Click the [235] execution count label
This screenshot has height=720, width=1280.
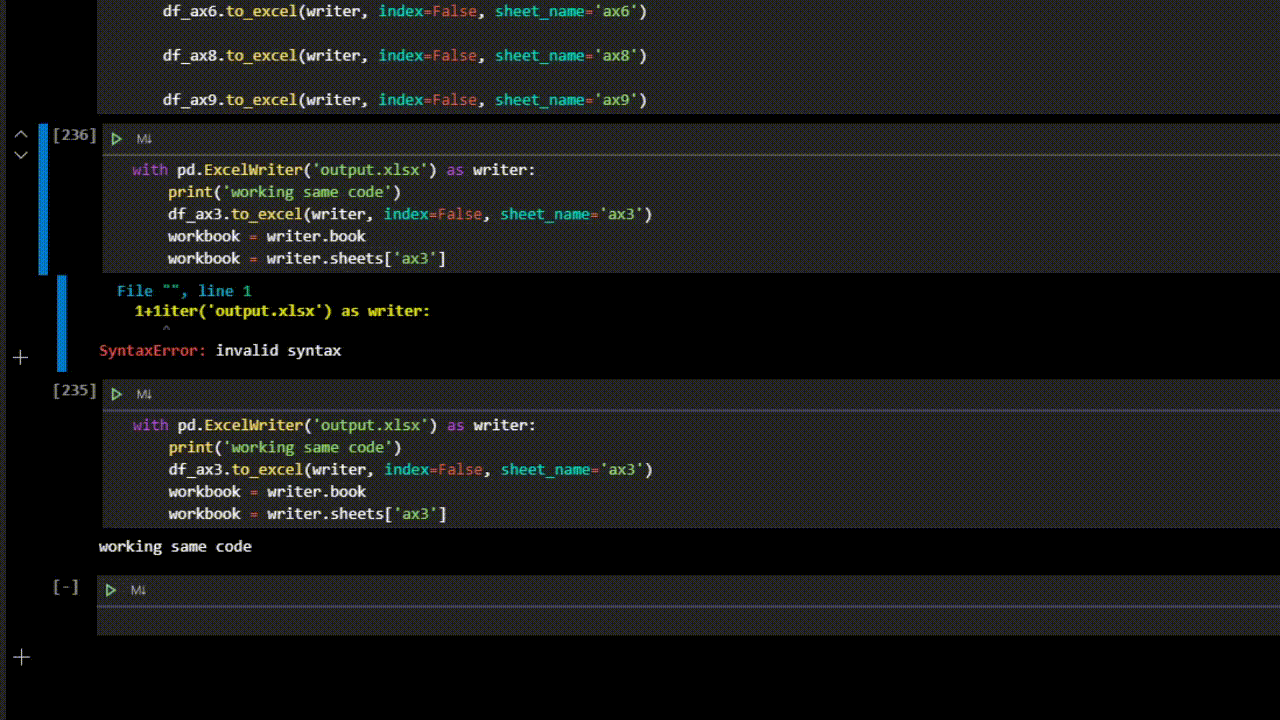74,390
